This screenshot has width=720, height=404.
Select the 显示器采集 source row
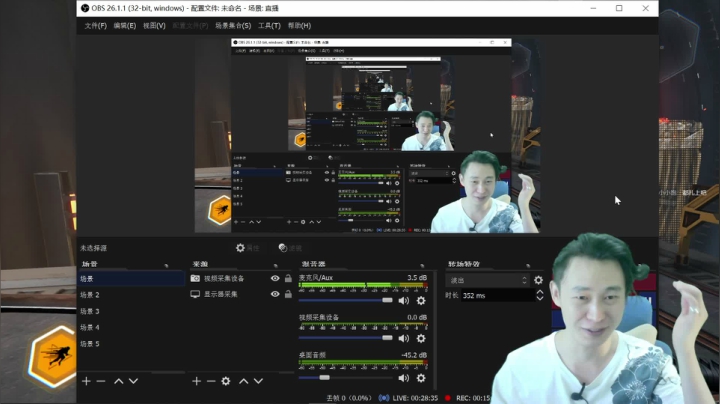(242, 294)
